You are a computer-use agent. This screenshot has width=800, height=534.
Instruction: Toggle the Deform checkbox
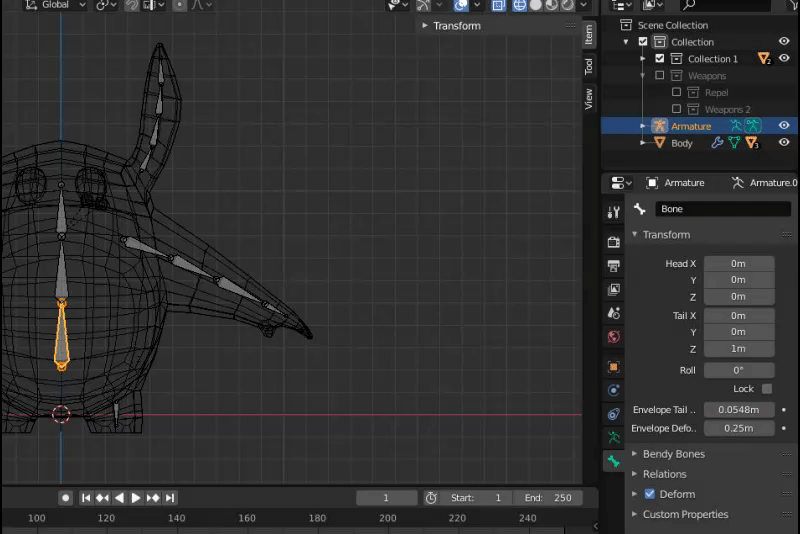click(649, 494)
